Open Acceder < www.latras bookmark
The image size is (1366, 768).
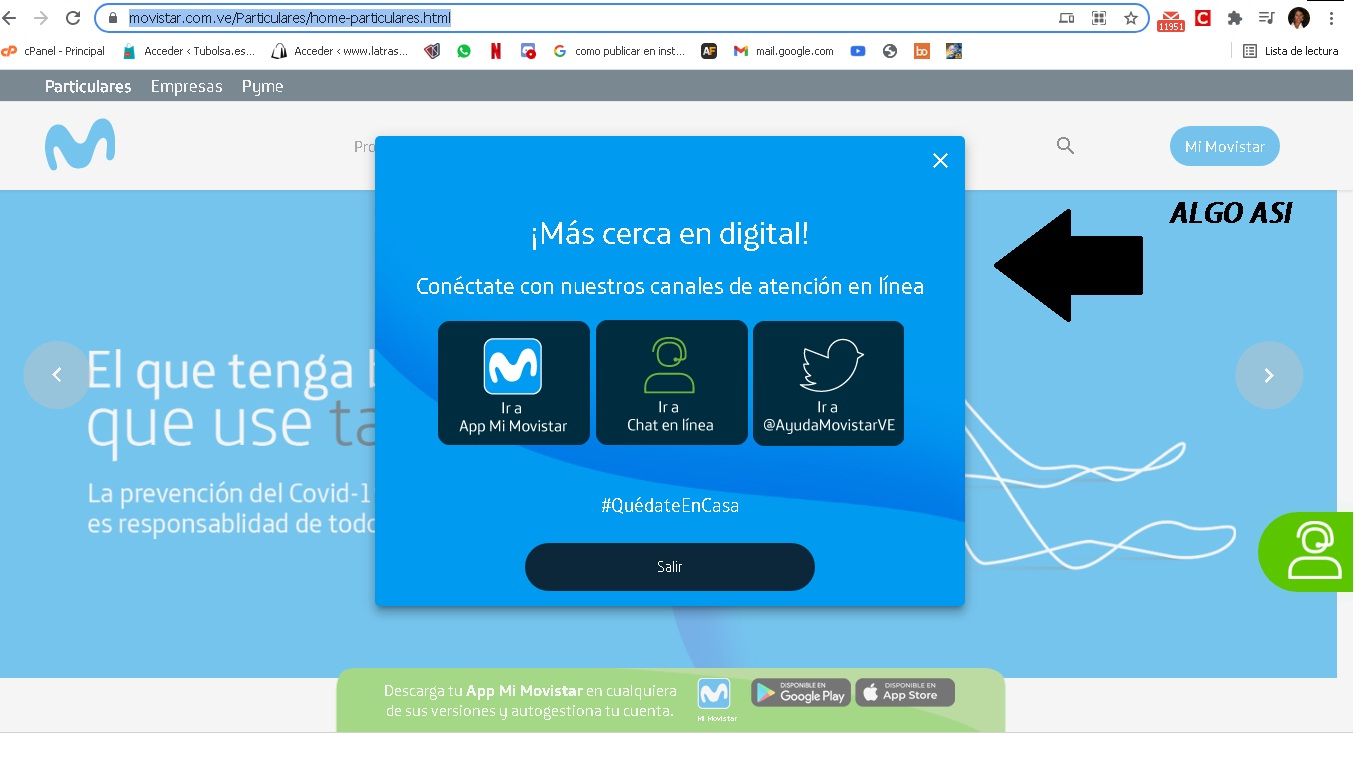340,51
